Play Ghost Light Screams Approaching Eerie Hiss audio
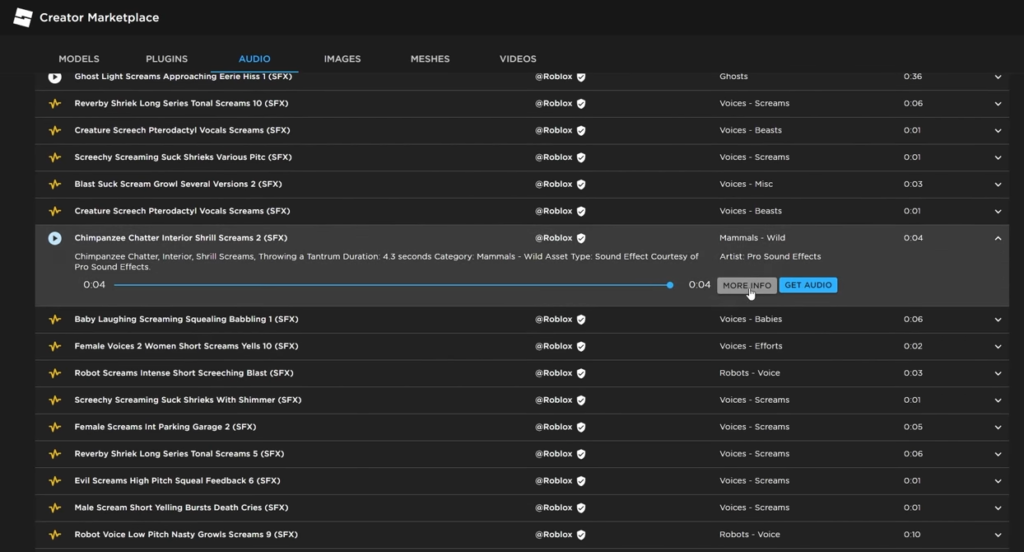 [x=55, y=77]
